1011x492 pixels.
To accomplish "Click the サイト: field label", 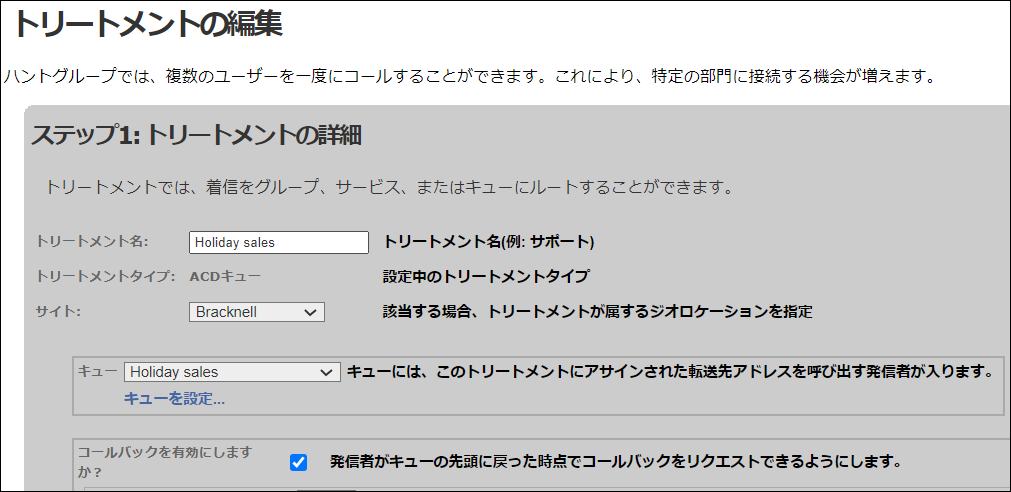I will 58,312.
